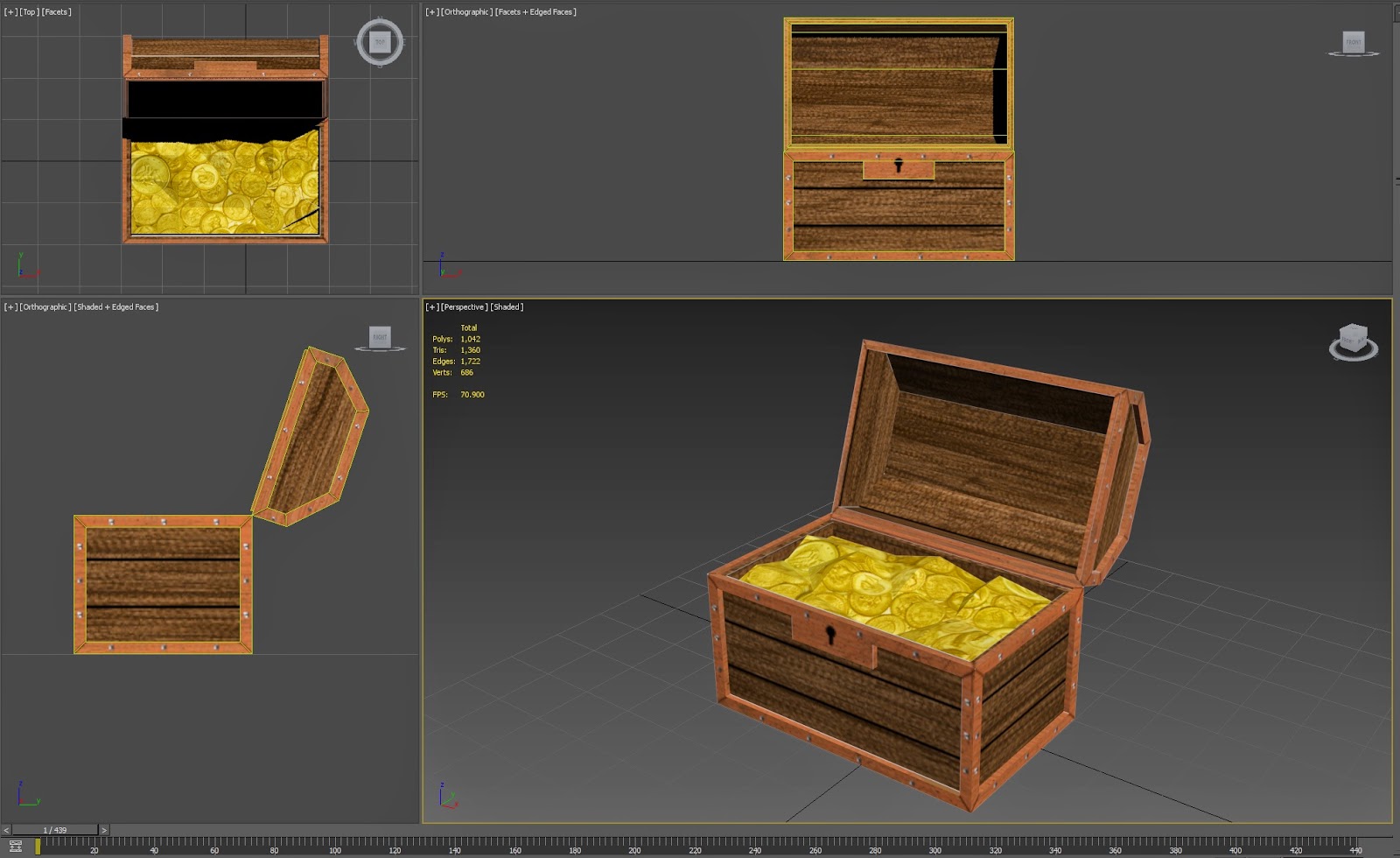This screenshot has height=858, width=1400.
Task: Click the axis tripod in the Top viewport
Action: tap(22, 265)
